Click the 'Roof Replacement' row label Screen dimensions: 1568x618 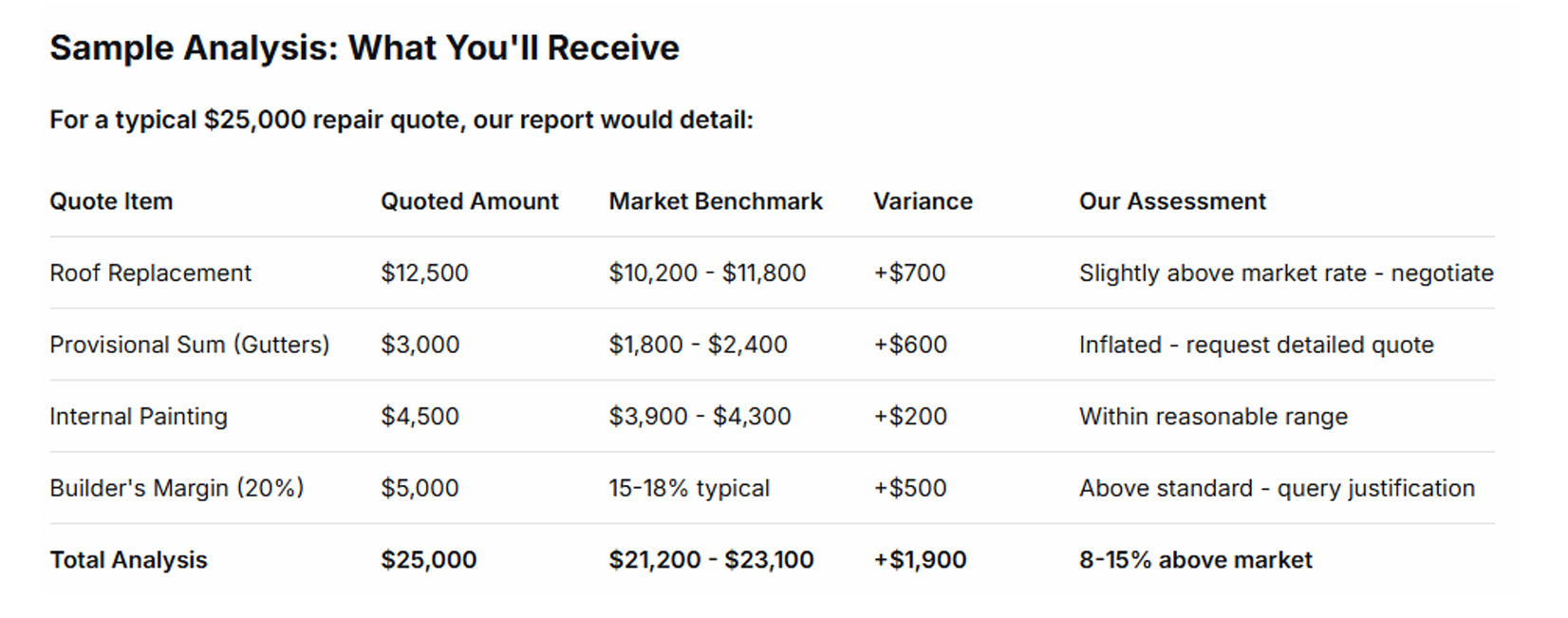point(150,273)
